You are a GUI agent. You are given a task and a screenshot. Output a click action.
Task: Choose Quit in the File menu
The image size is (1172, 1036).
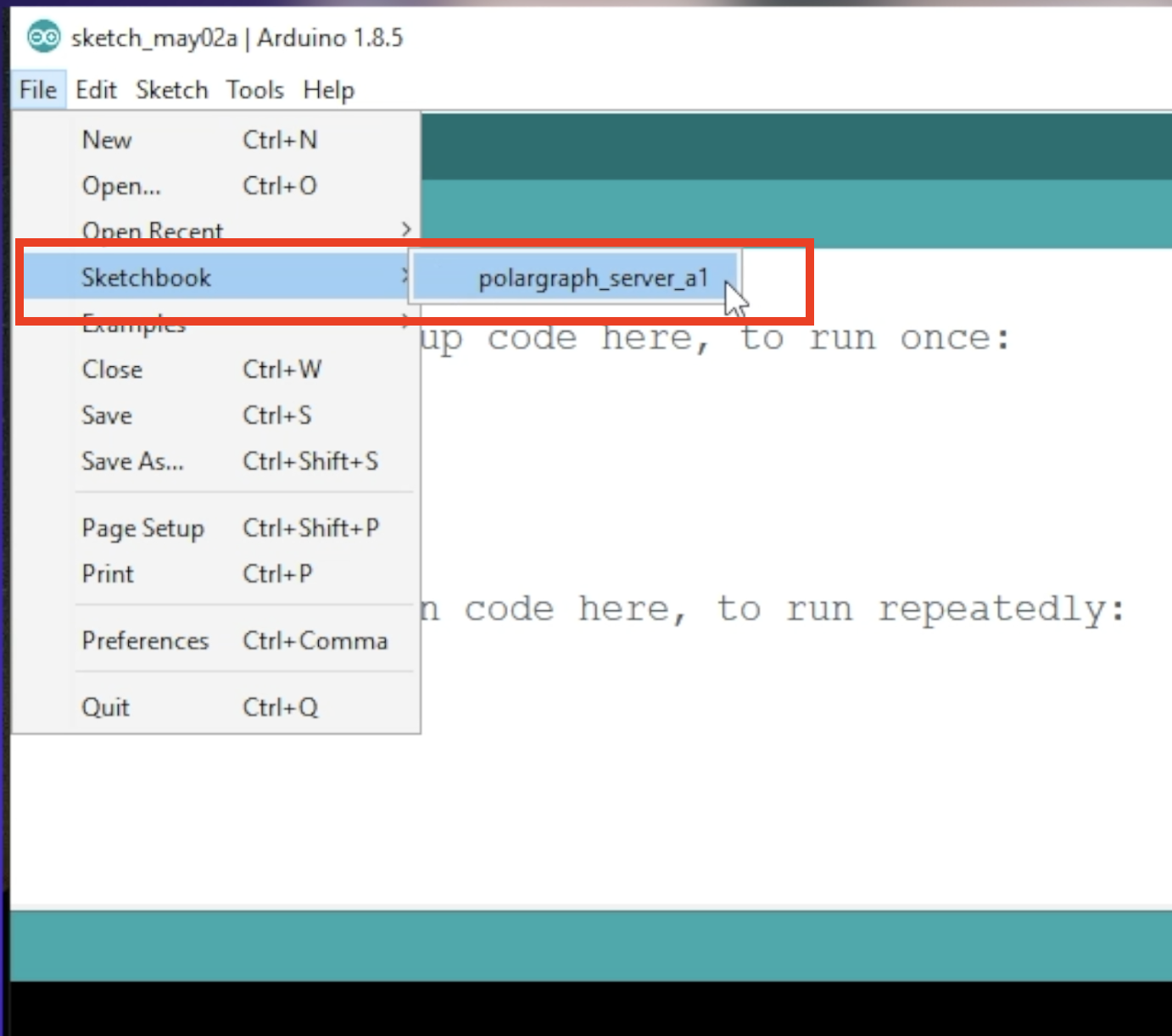pyautogui.click(x=217, y=707)
